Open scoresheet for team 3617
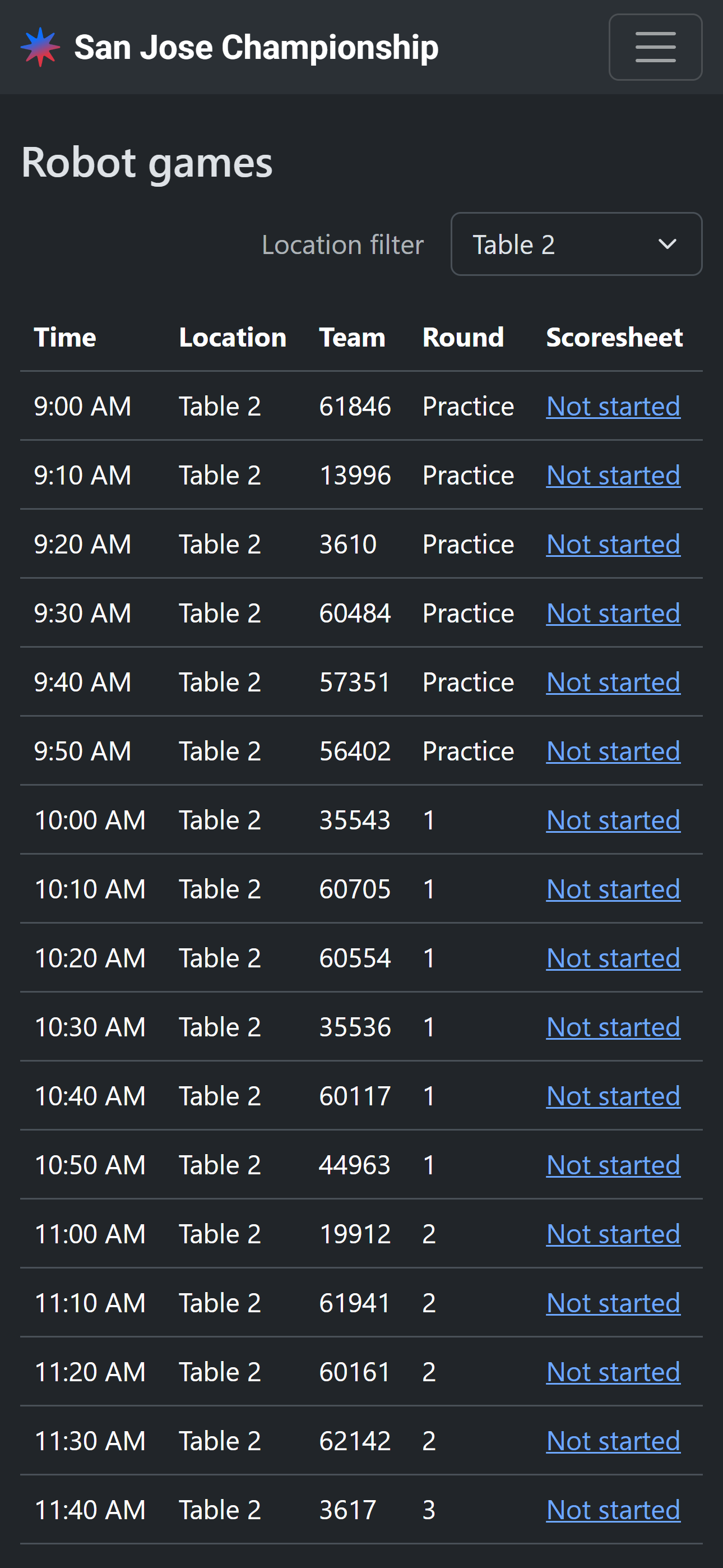The height and width of the screenshot is (1568, 723). pos(613,1510)
